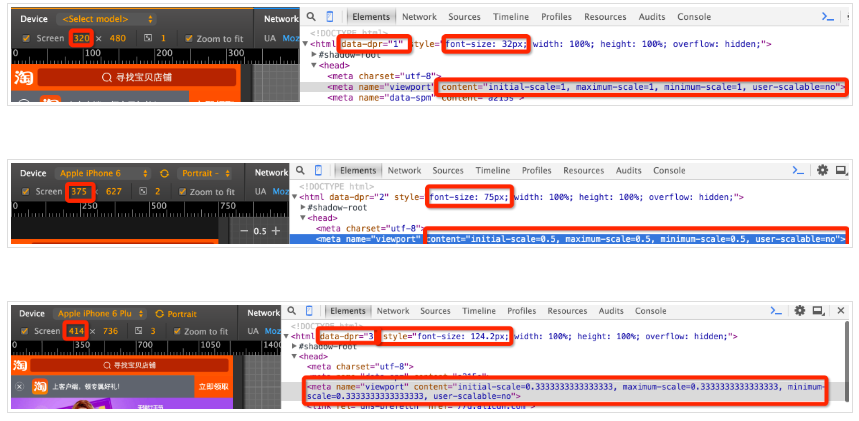Select the meta viewport line with initial-scale=0.5
This screenshot has width=859, height=421.
pyautogui.click(x=568, y=239)
